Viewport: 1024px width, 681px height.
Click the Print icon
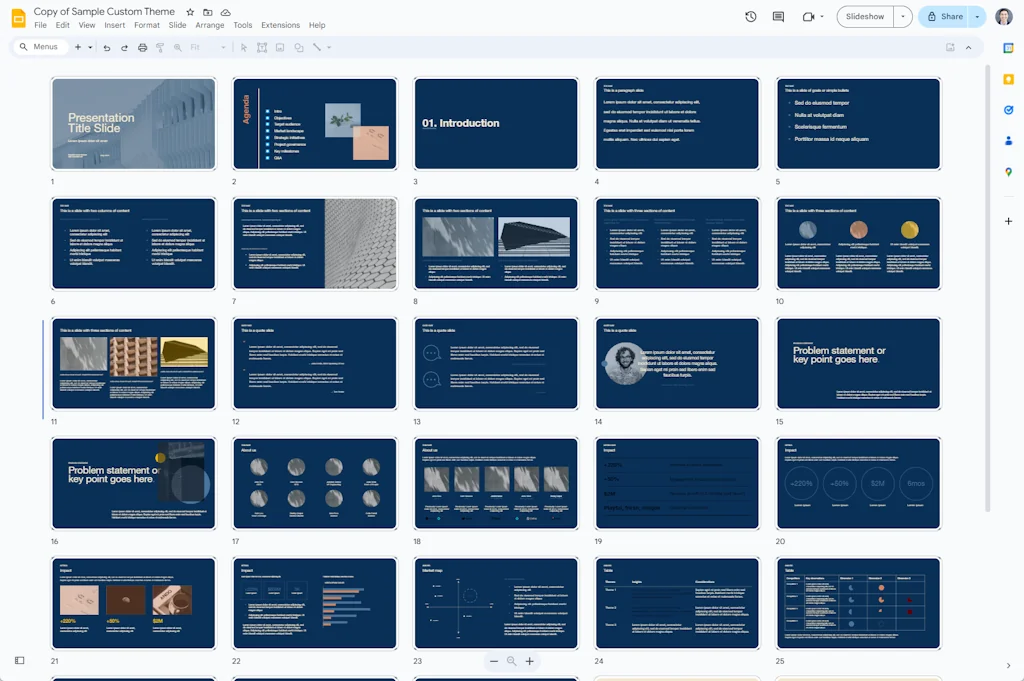pos(141,47)
